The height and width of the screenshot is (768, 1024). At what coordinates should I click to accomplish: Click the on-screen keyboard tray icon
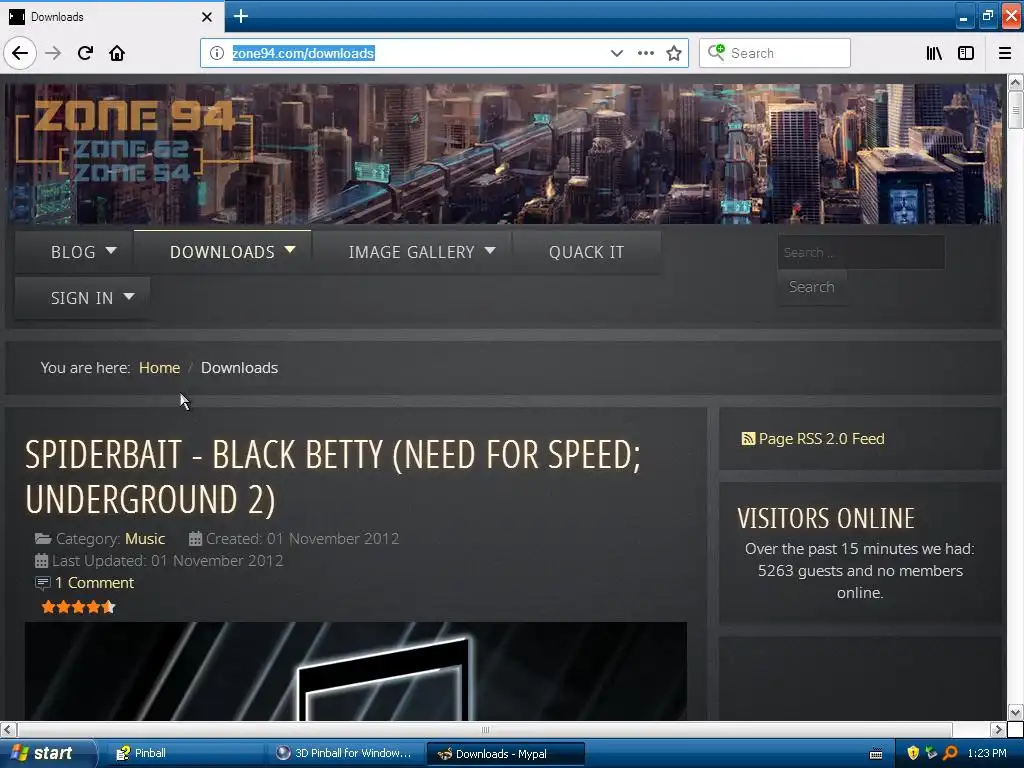(876, 754)
